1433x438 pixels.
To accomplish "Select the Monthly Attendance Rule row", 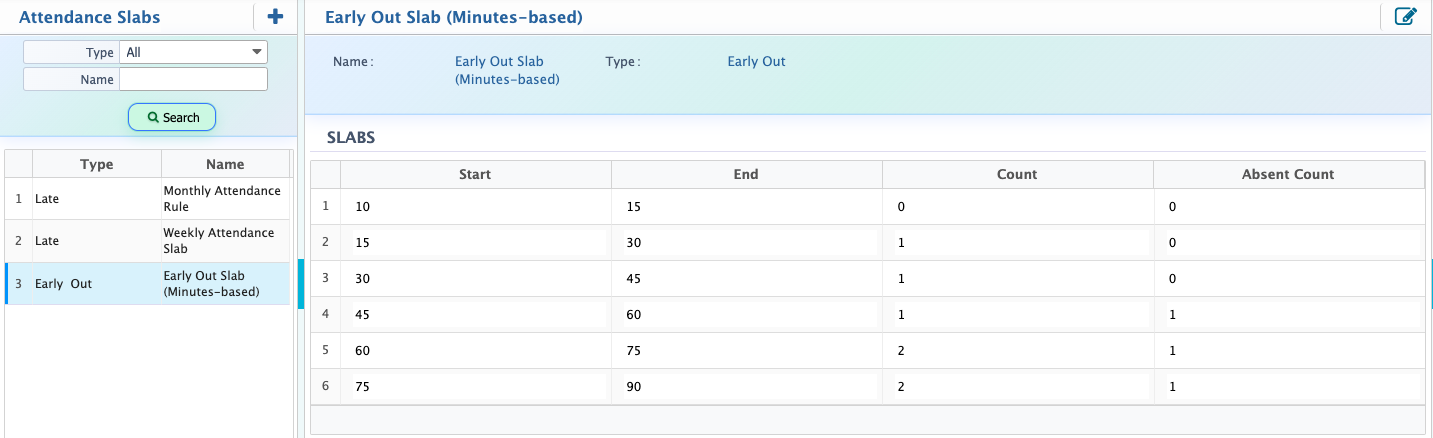I will [x=148, y=199].
